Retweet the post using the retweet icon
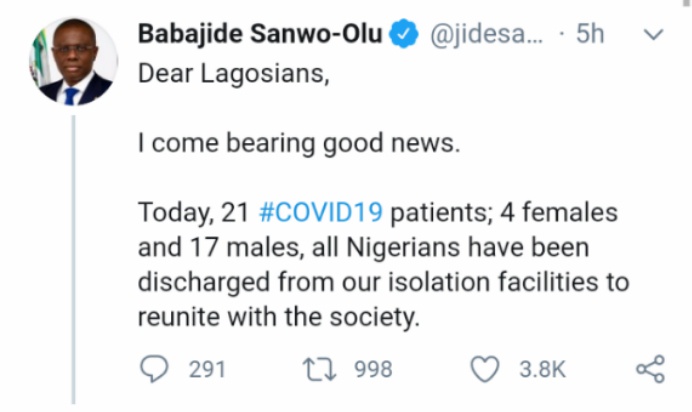This screenshot has height=412, width=692. click(320, 370)
